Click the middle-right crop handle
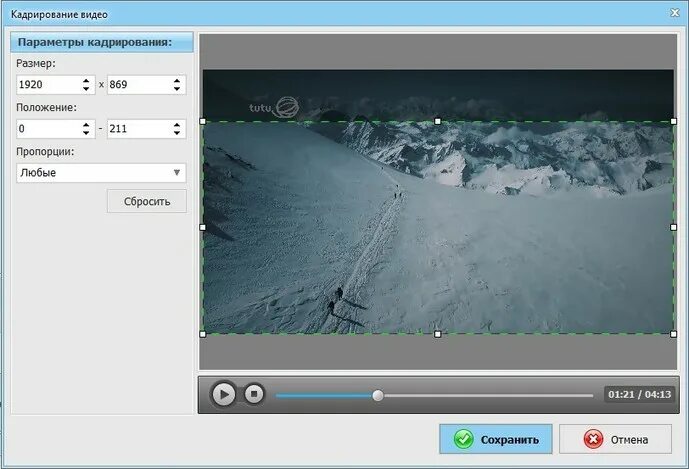Image resolution: width=689 pixels, height=469 pixels. [674, 227]
